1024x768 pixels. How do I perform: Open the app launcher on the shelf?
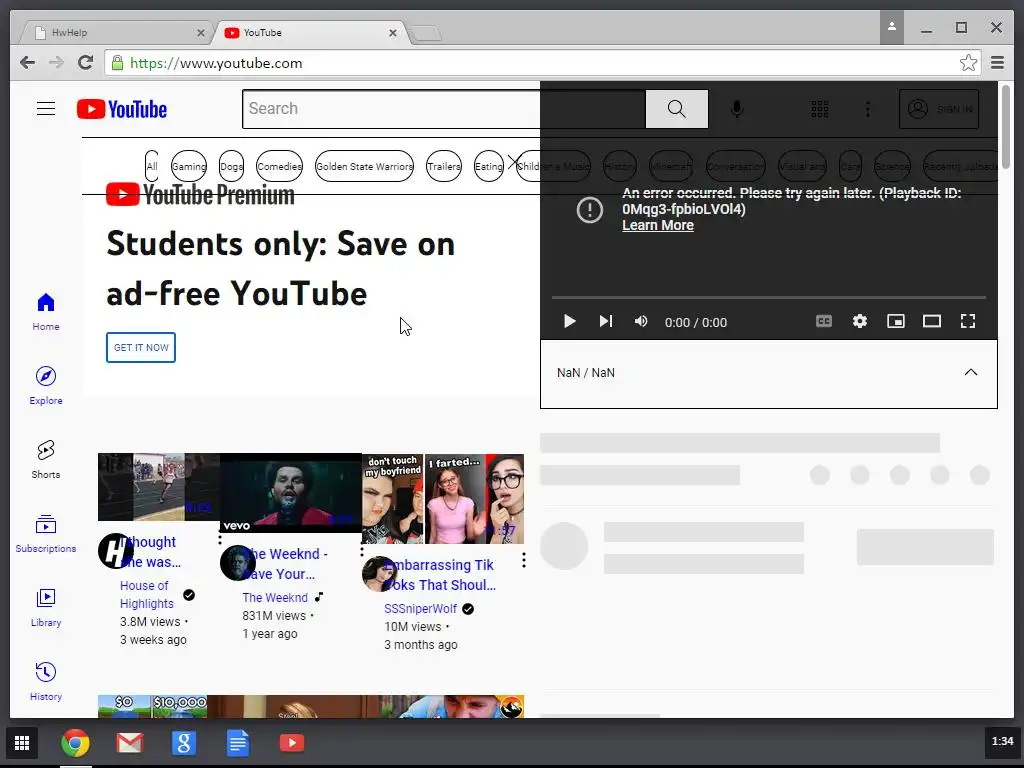[22, 743]
